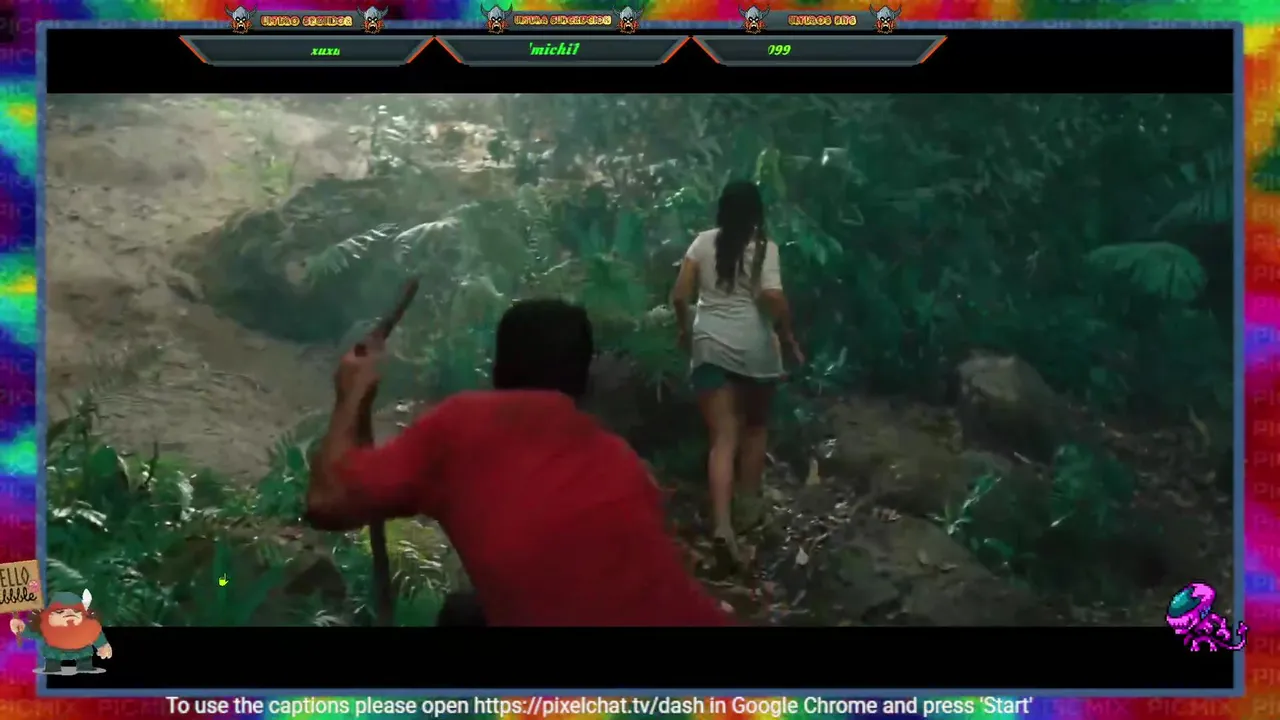Click the viking helmet icon left of middle panel header
This screenshot has width=1280, height=720.
496,19
